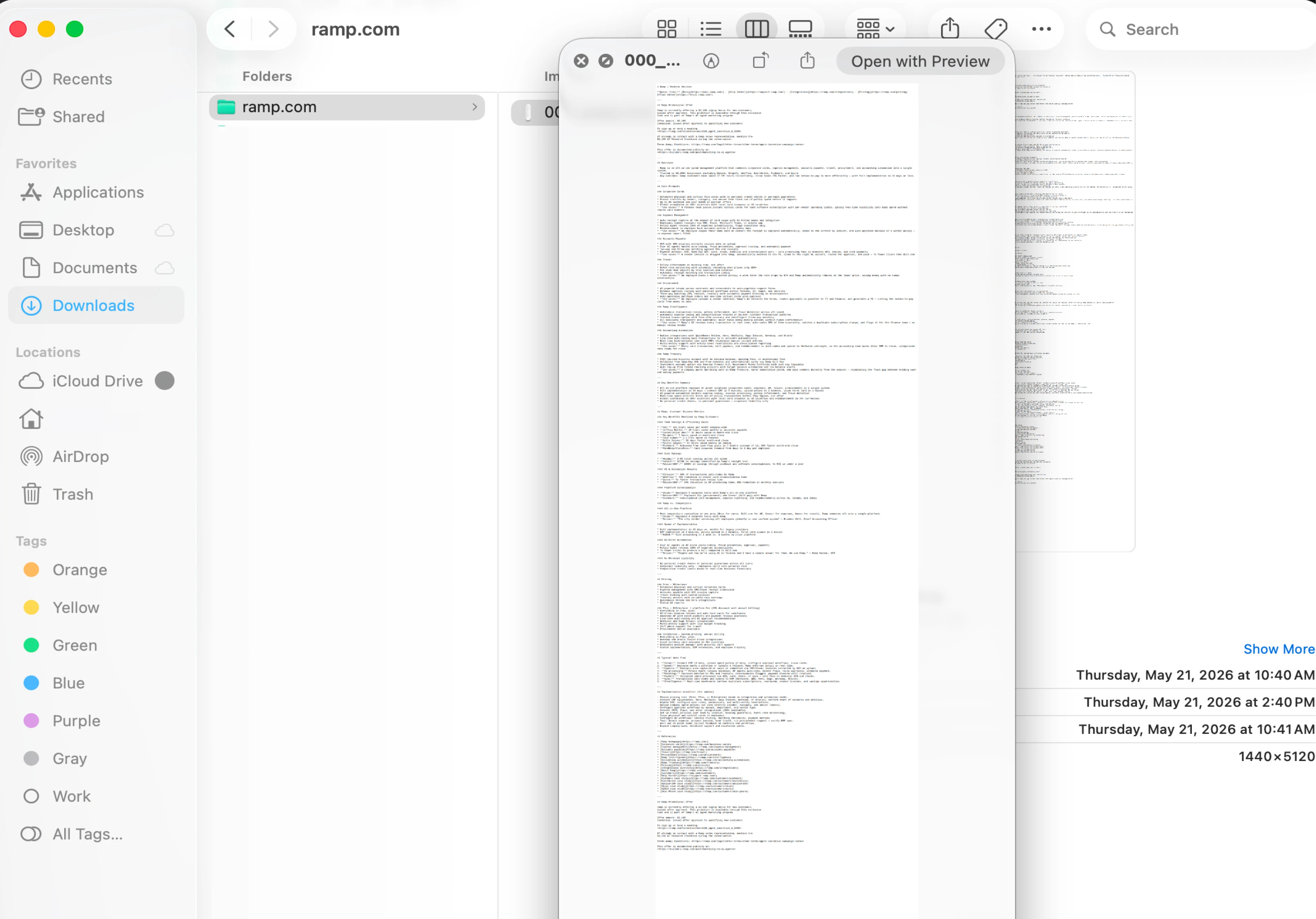Click the Show More link
1316x919 pixels.
click(x=1279, y=649)
